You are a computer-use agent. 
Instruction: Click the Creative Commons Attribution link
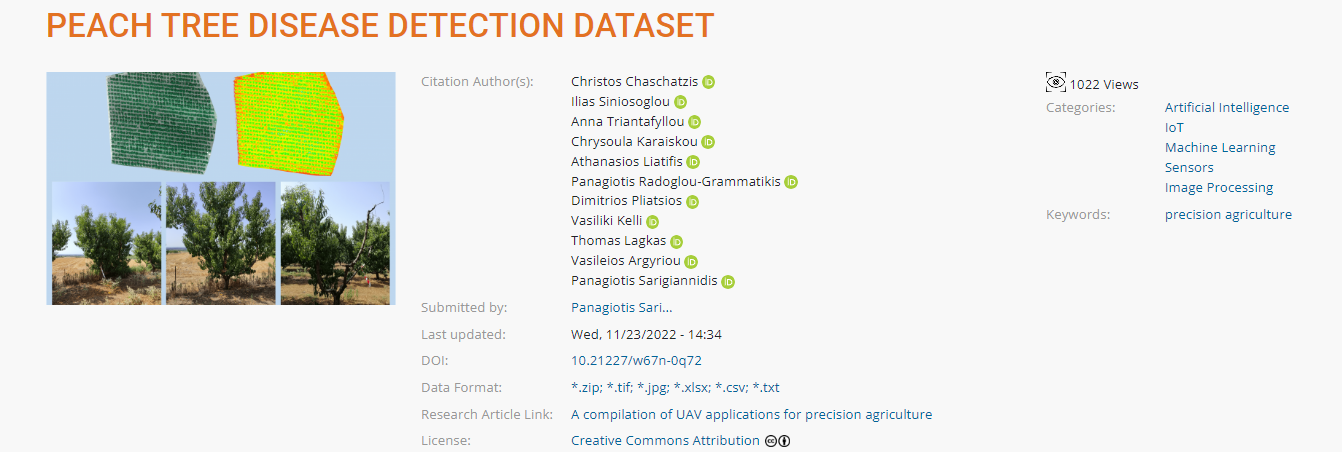(665, 441)
